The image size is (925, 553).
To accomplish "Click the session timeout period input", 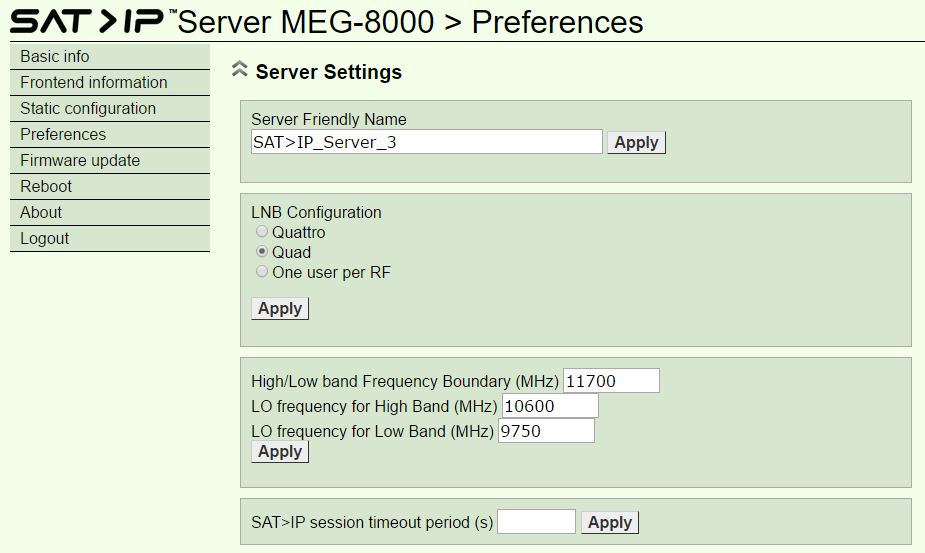I will coord(536,522).
